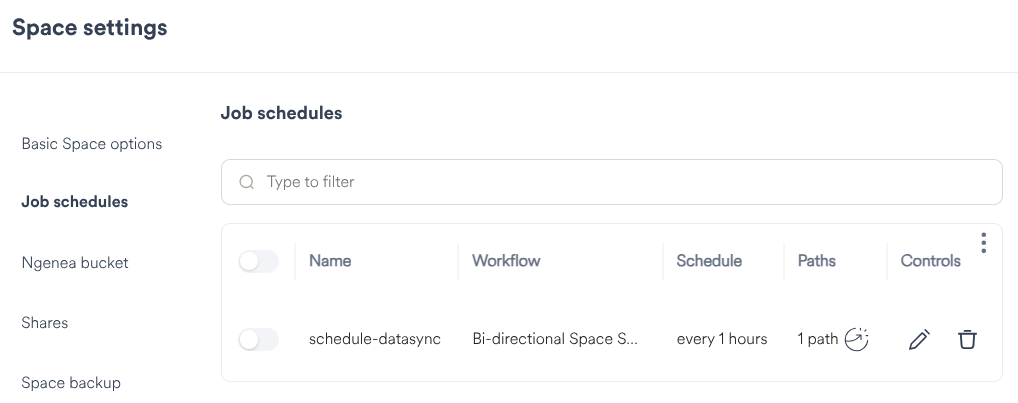
Task: Enable the schedule-datasync job toggle
Action: pos(258,340)
